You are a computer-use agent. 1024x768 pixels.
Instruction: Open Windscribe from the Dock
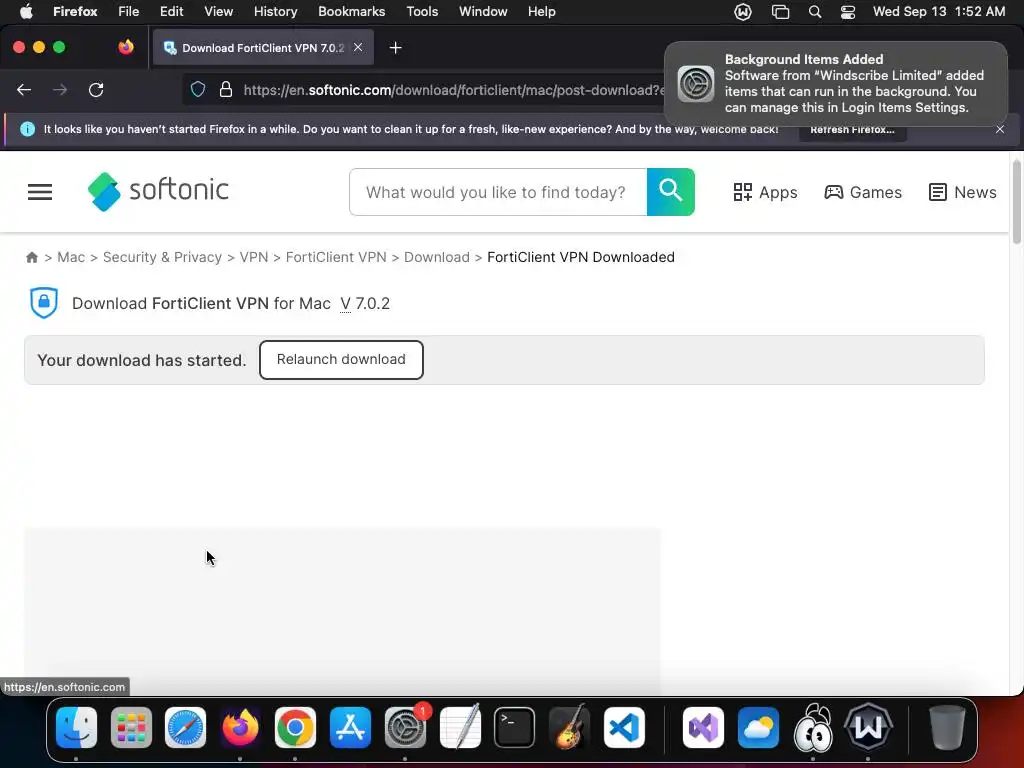coord(868,728)
